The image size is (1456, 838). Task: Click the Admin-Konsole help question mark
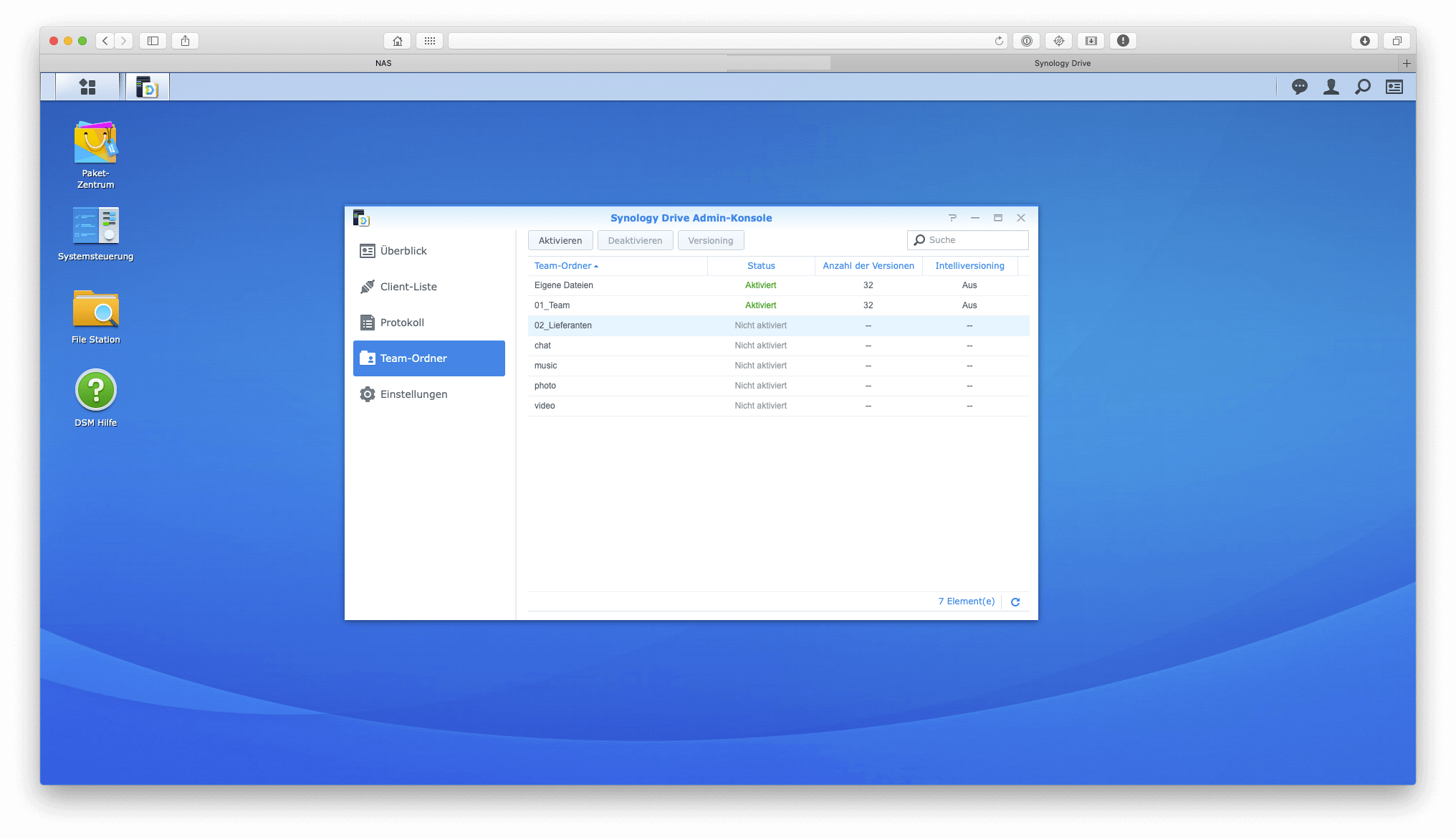click(952, 218)
